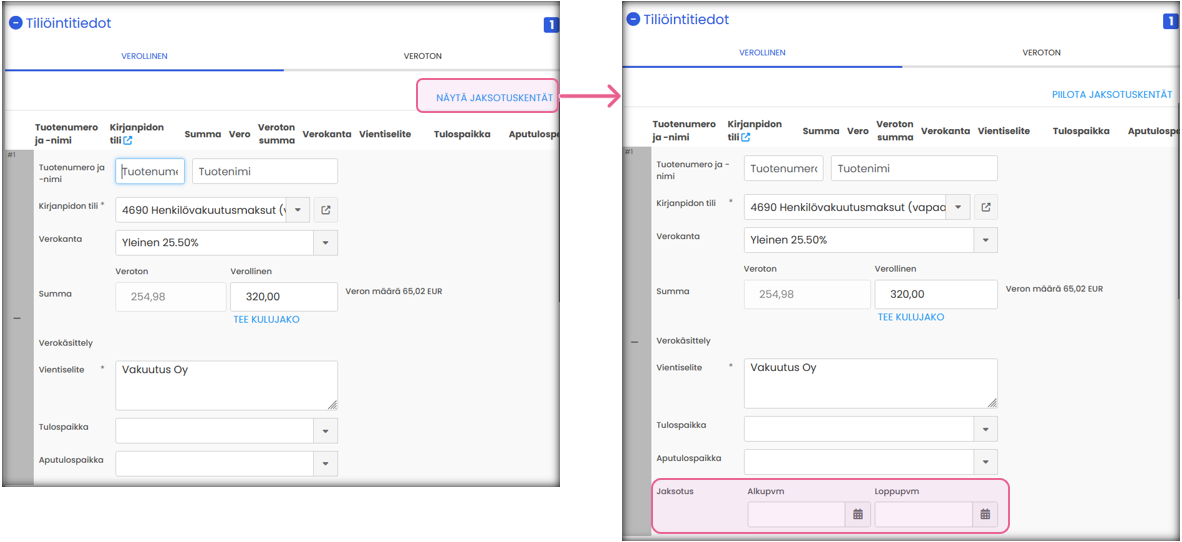Switch to VEROTON tab in left panel
This screenshot has height=542, width=1182.
point(422,56)
